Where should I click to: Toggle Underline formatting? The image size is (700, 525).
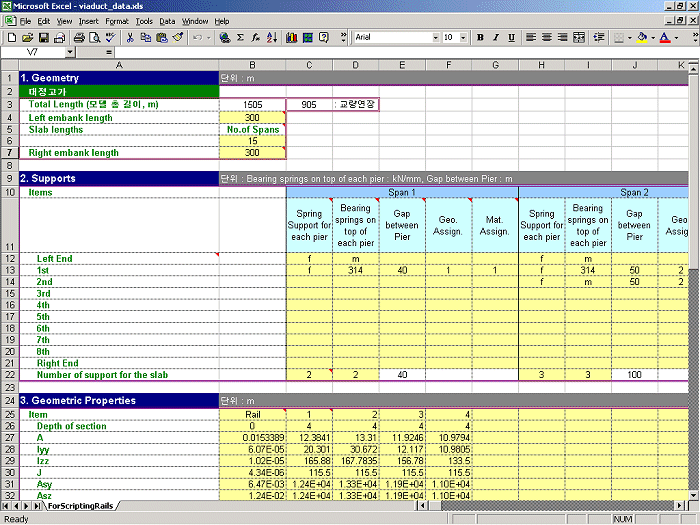(511, 37)
